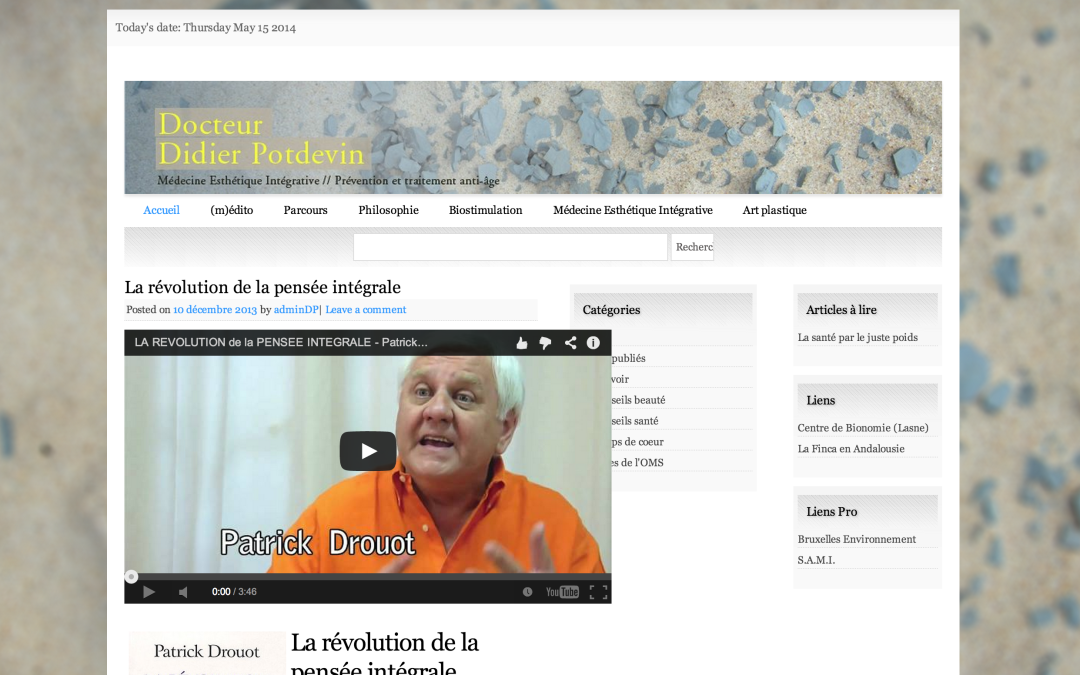Open La santé par le juste poids article
The width and height of the screenshot is (1080, 675).
858,338
